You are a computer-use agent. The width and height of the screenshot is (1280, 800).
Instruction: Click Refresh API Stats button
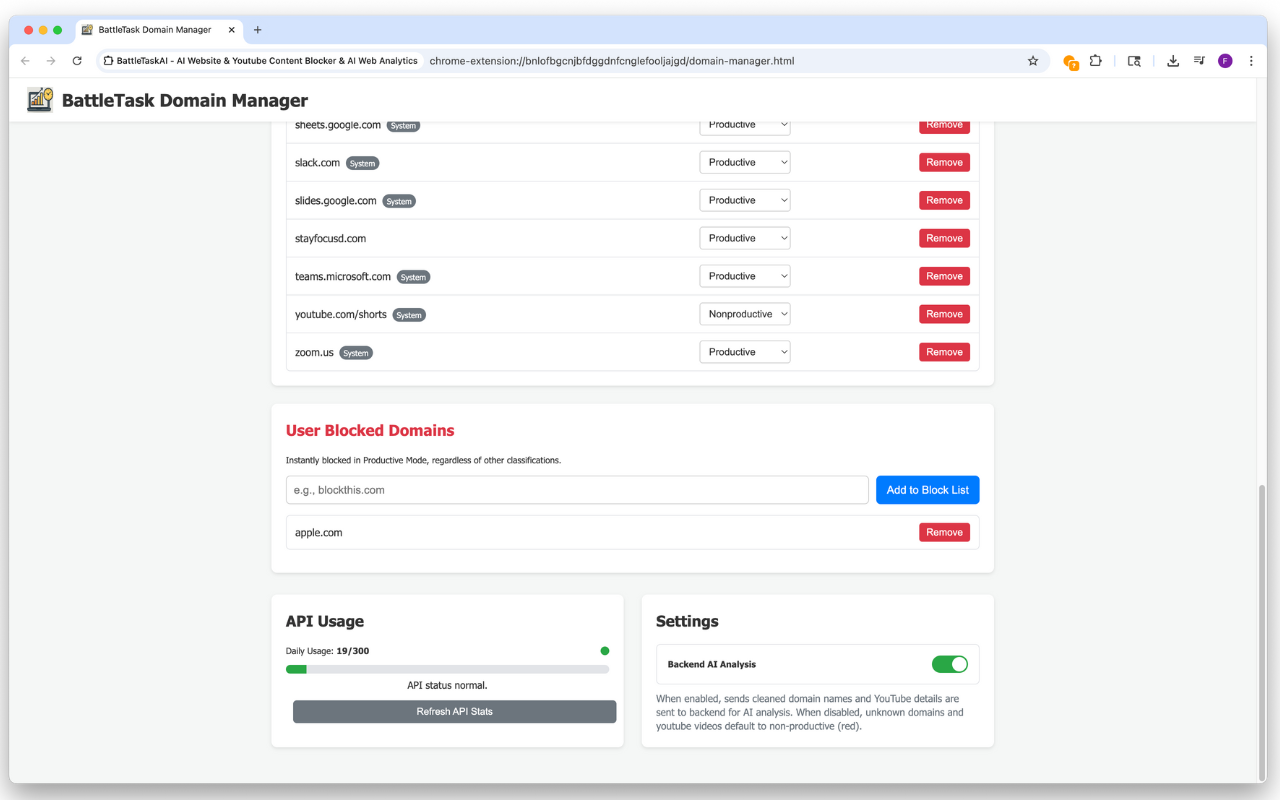[x=454, y=711]
